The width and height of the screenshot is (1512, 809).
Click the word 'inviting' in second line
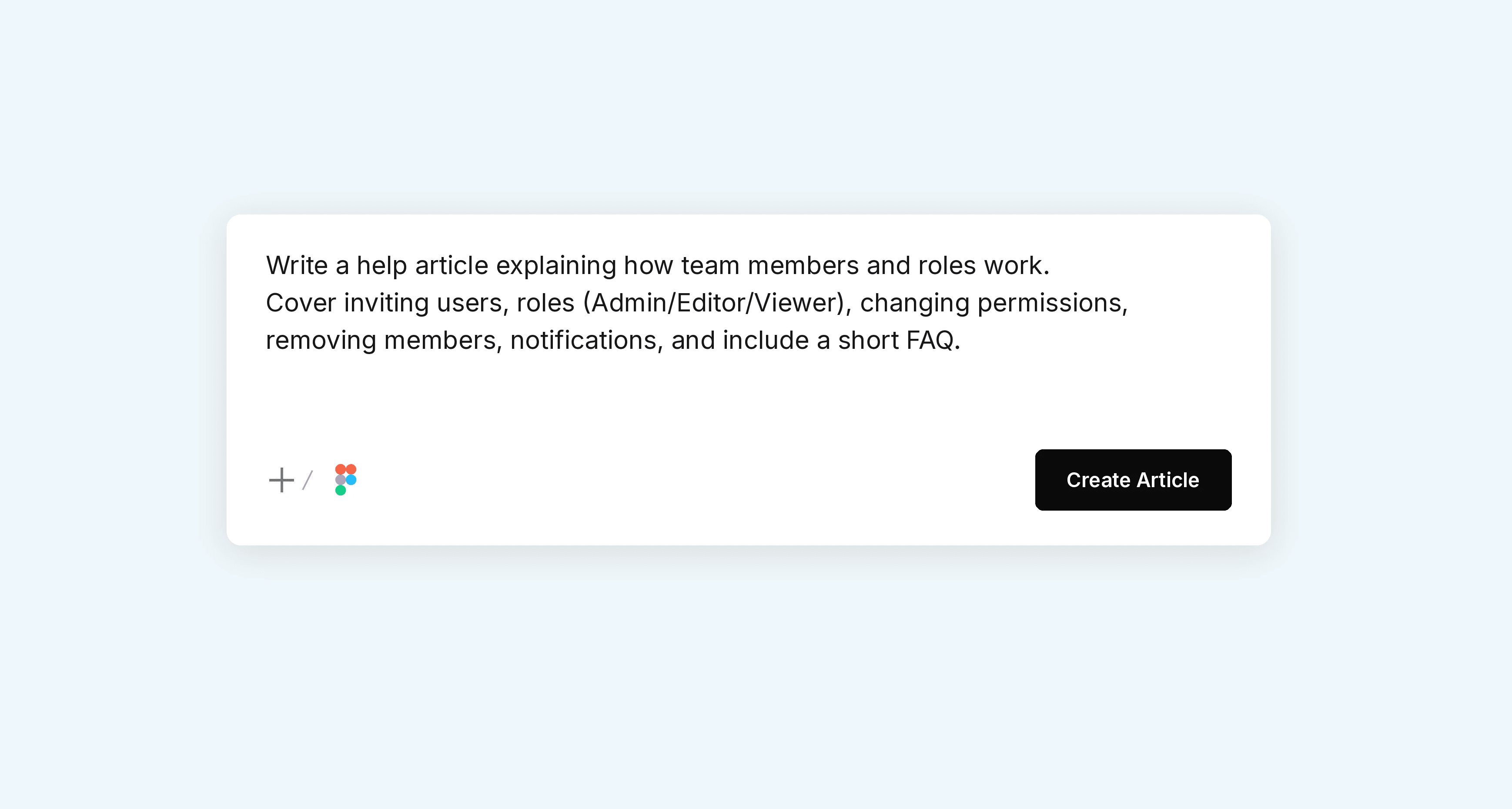pyautogui.click(x=386, y=303)
